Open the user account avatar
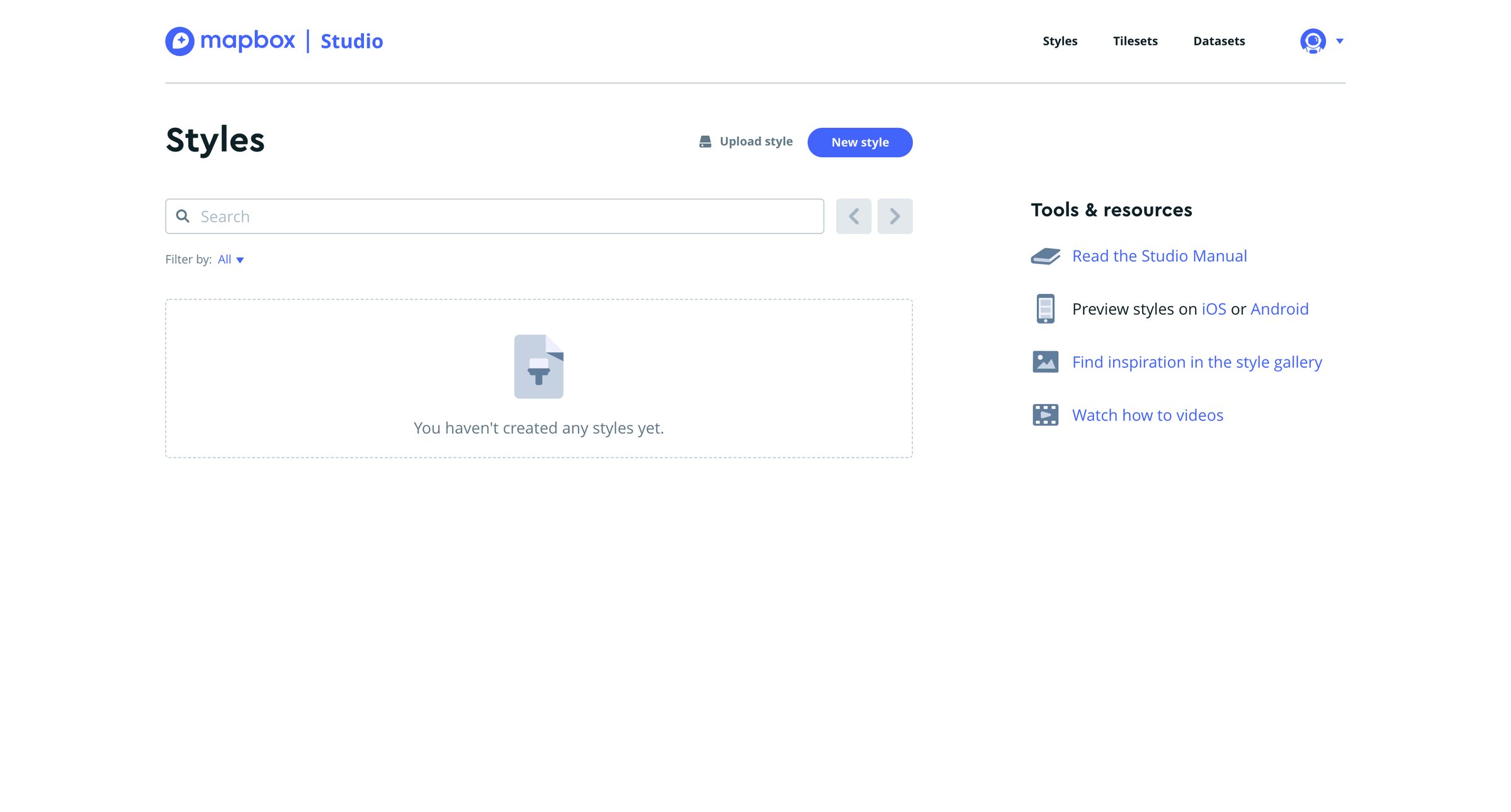 tap(1313, 41)
